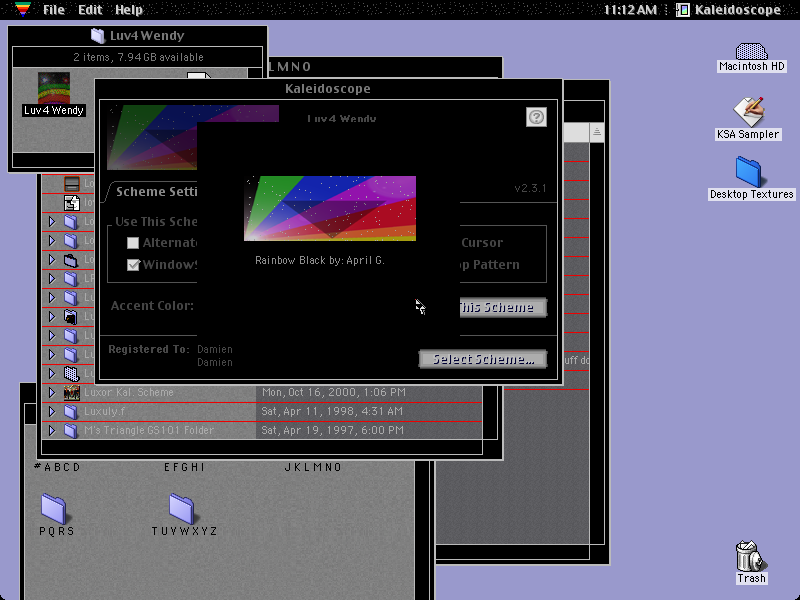Select the orange drawer icon in the list window

click(x=72, y=184)
